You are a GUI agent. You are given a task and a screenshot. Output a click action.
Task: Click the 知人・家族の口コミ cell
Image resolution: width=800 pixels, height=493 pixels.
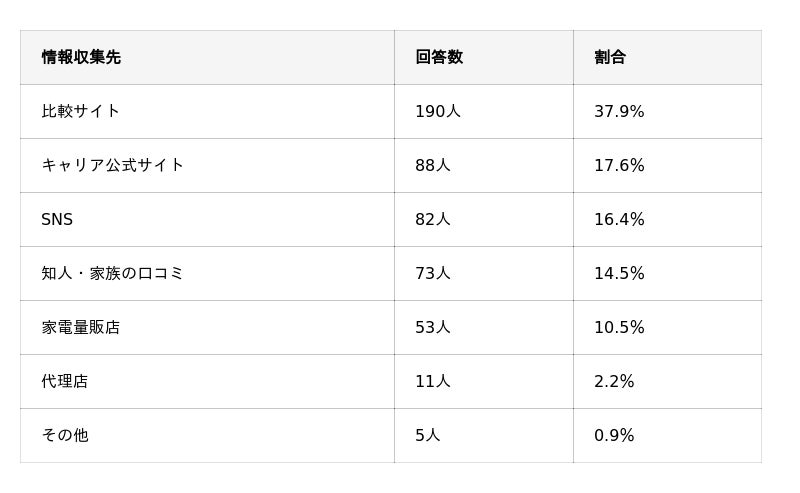click(112, 273)
